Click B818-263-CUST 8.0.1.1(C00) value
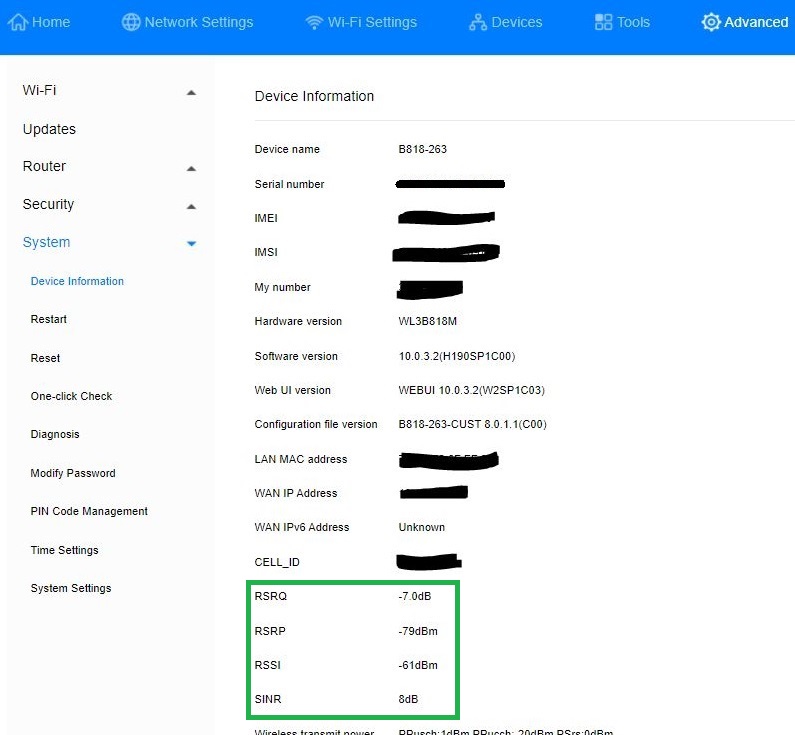Screen dimensions: 795x735 pos(473,424)
